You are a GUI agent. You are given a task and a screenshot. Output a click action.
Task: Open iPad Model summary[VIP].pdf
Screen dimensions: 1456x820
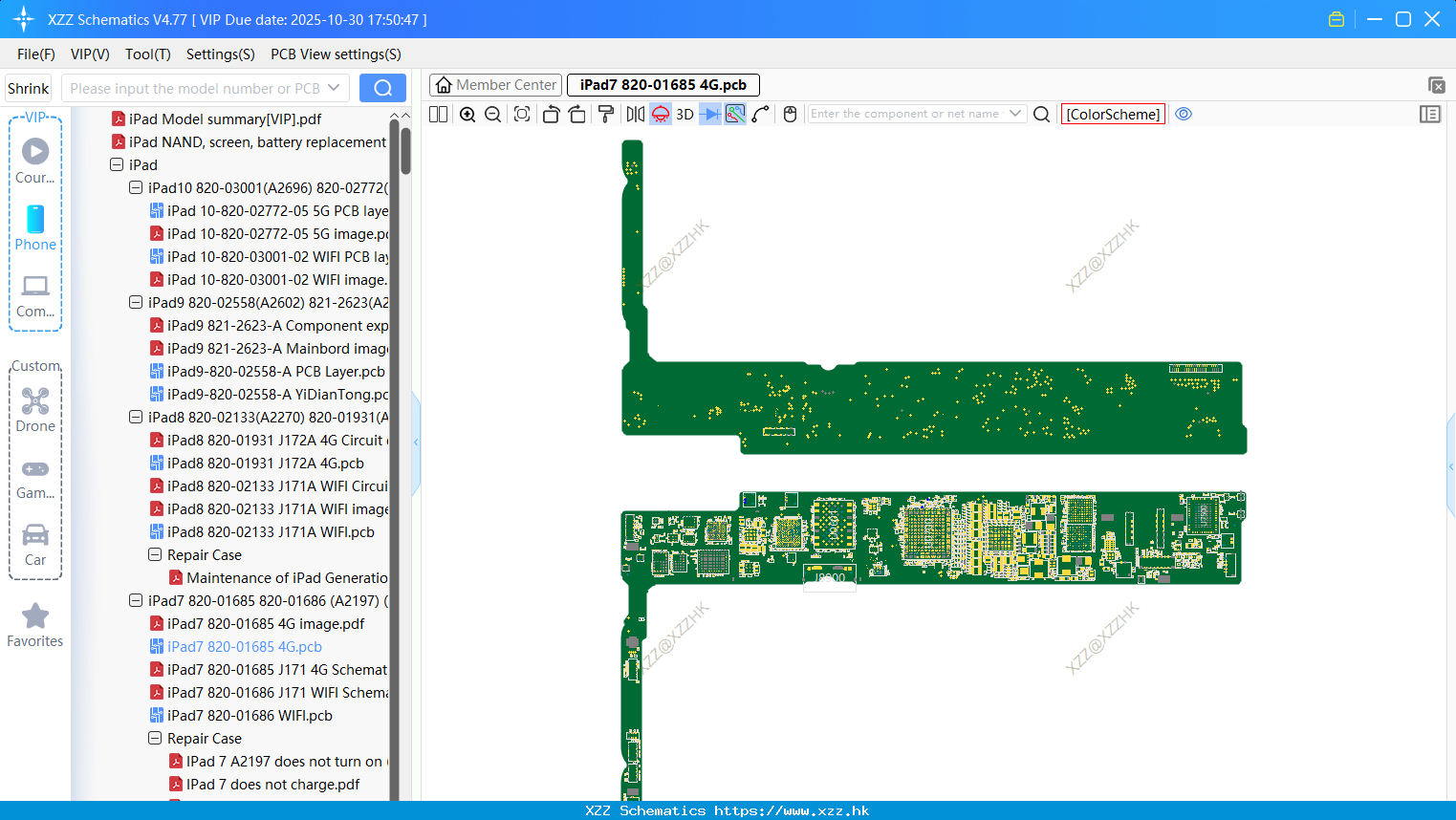tap(225, 119)
